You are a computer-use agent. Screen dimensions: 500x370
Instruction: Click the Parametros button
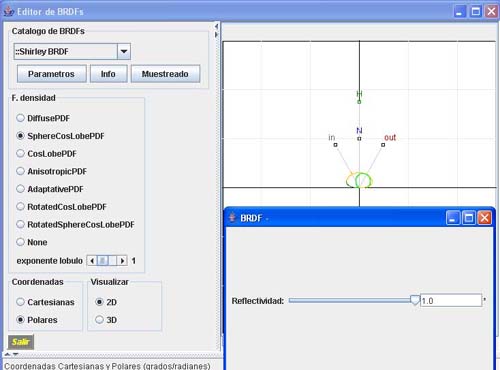[52, 74]
